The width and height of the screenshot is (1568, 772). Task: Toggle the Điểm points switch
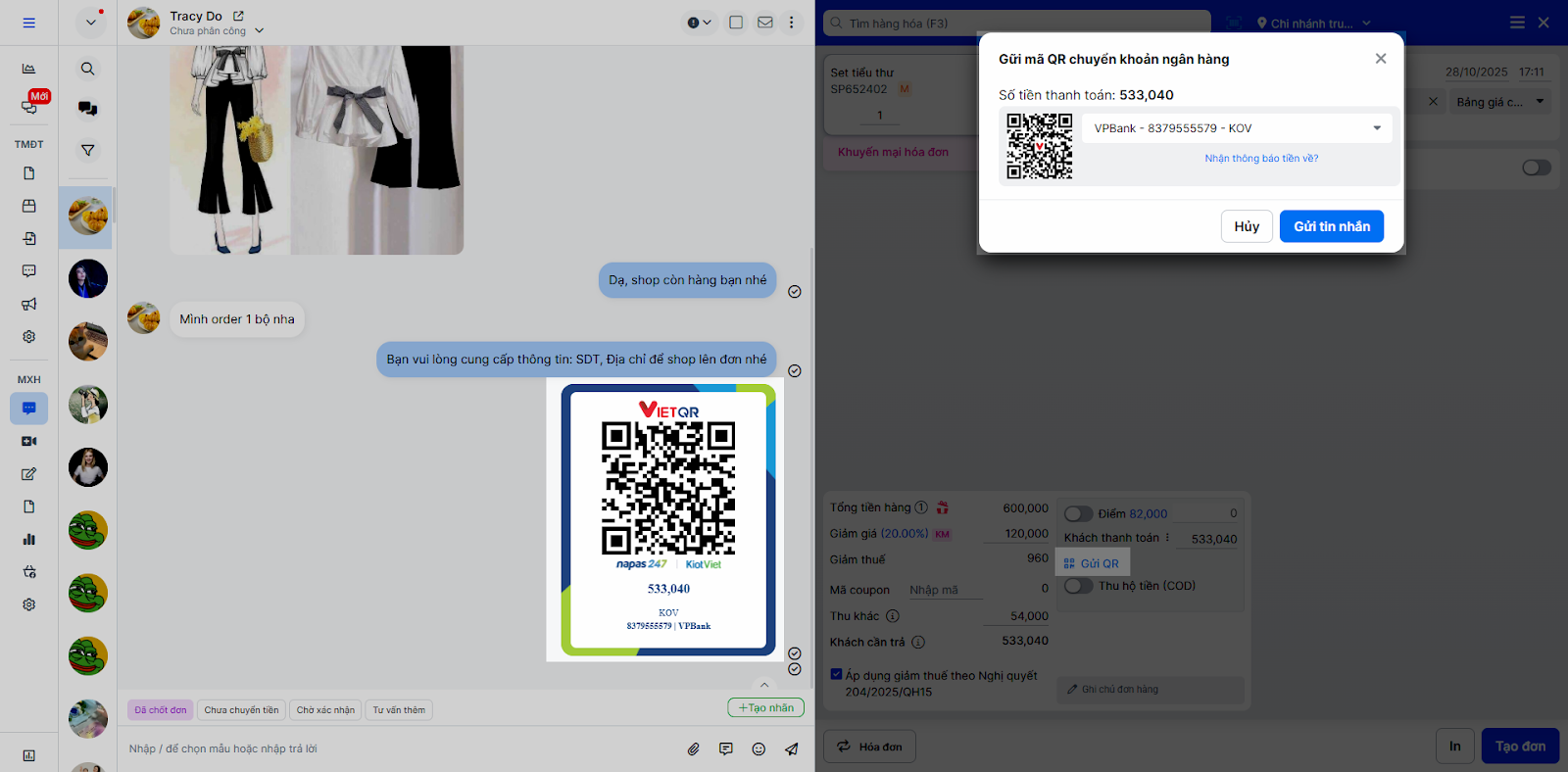click(x=1079, y=513)
